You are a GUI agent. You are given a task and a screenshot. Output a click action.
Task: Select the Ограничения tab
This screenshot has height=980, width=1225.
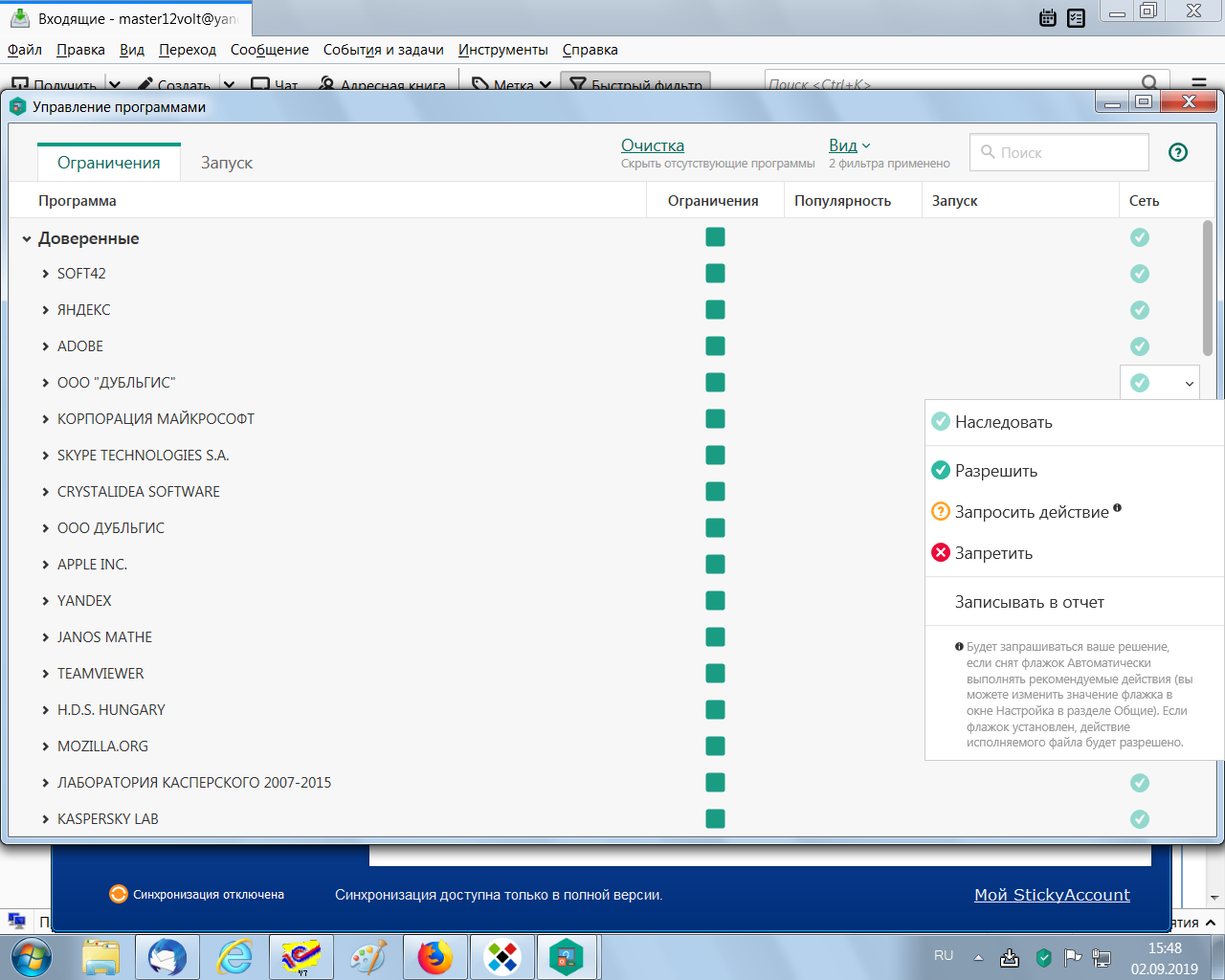pos(109,163)
